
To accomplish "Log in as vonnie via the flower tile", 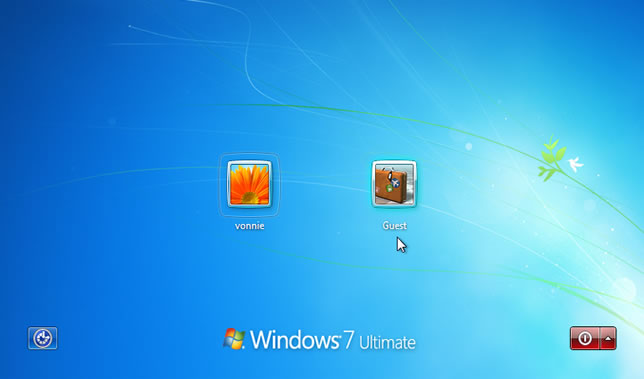I will pos(249,184).
